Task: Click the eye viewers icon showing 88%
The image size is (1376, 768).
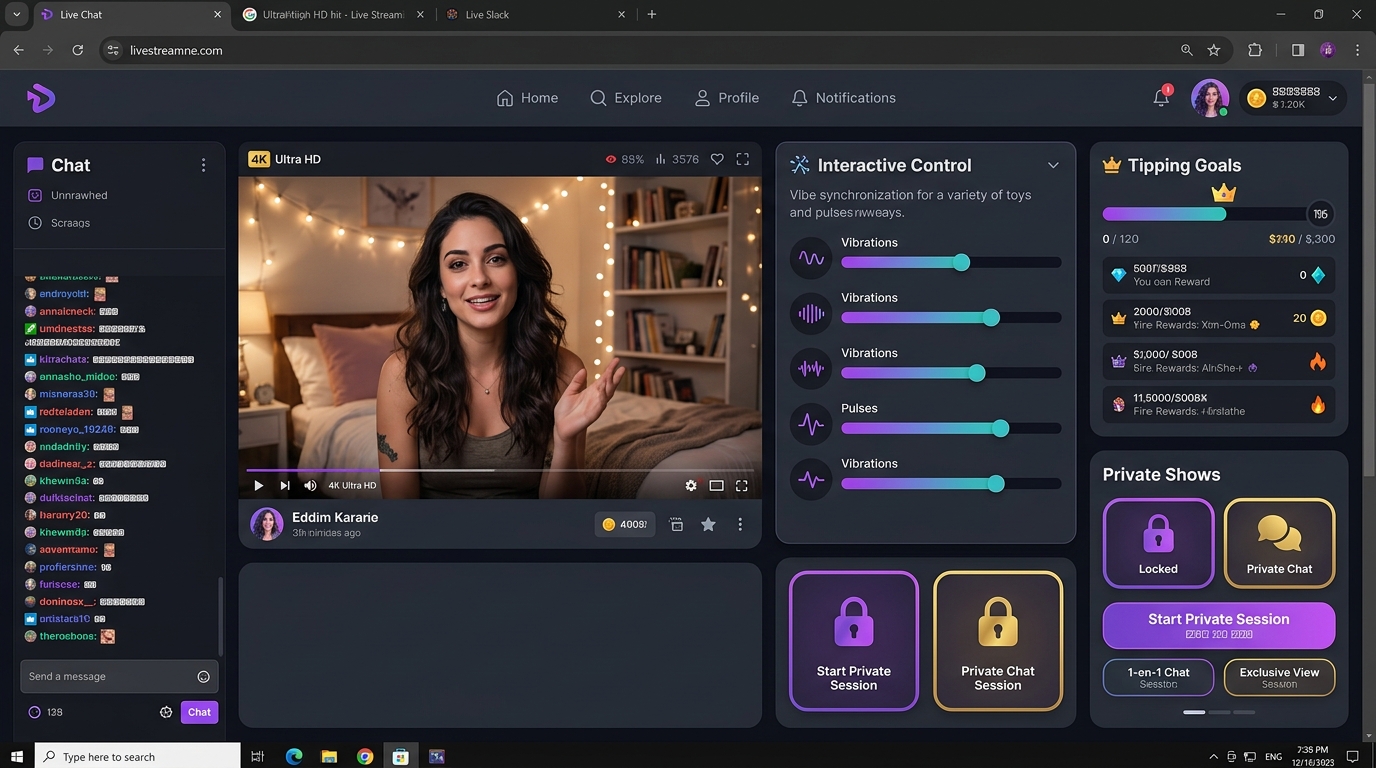Action: [611, 159]
